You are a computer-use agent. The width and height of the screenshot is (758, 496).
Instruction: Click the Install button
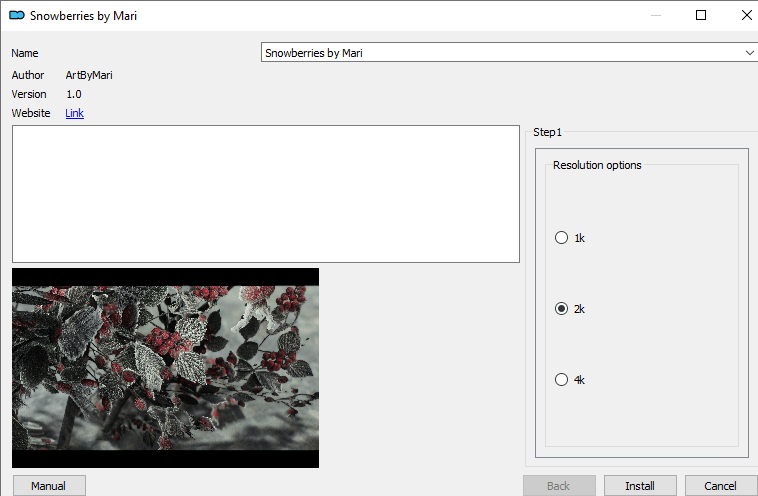[640, 485]
